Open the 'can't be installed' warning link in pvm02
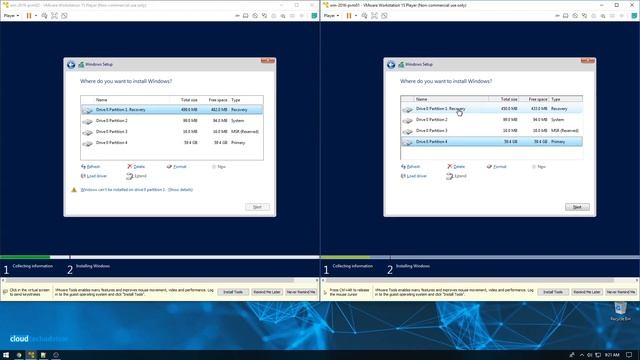This screenshot has height=360, width=640. pyautogui.click(x=137, y=190)
